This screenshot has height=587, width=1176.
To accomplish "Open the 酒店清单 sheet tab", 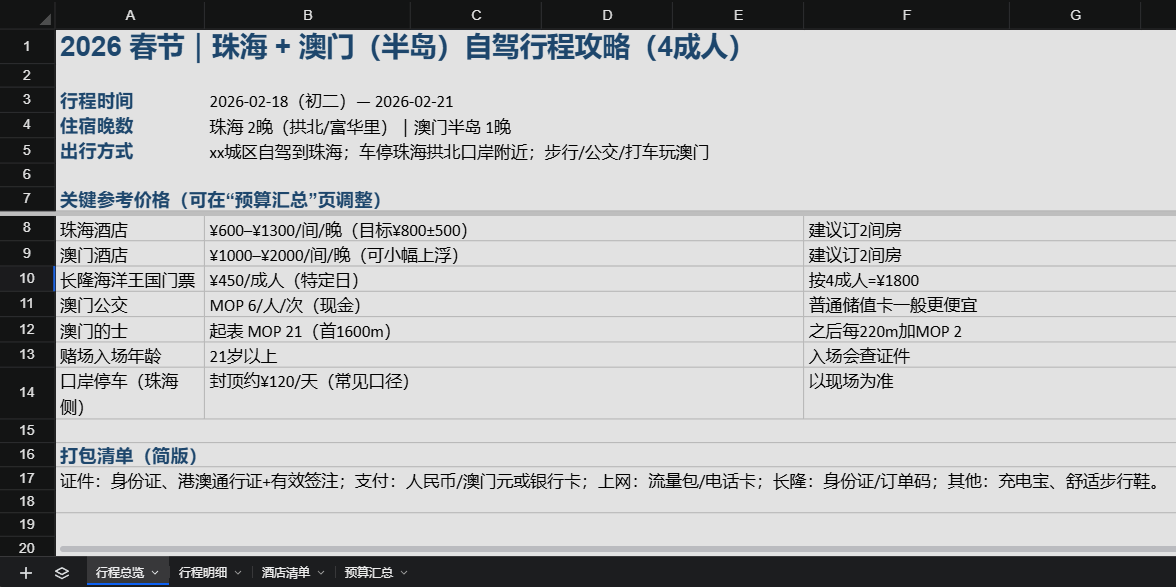I will 286,573.
